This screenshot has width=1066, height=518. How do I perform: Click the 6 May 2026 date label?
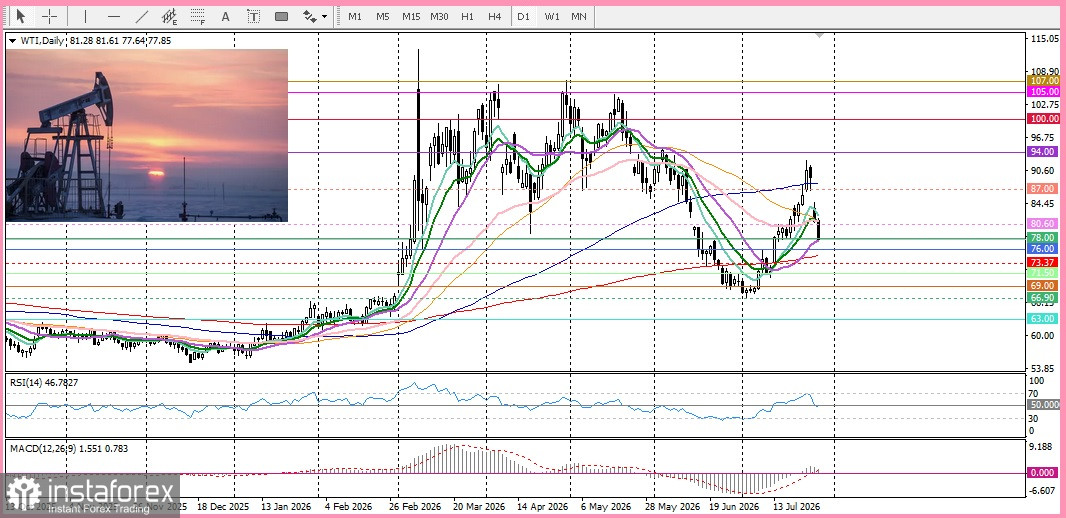point(606,507)
